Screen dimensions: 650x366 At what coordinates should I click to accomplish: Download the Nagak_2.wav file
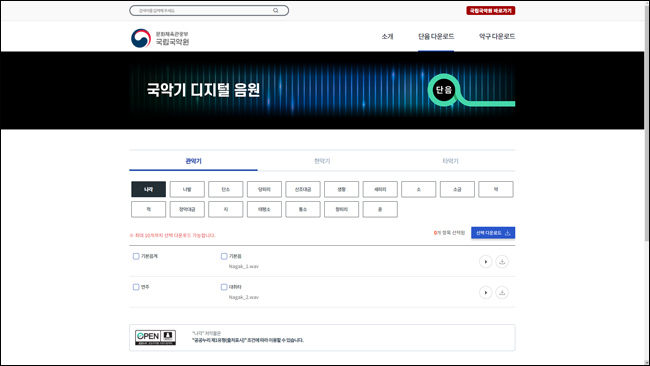click(x=502, y=293)
